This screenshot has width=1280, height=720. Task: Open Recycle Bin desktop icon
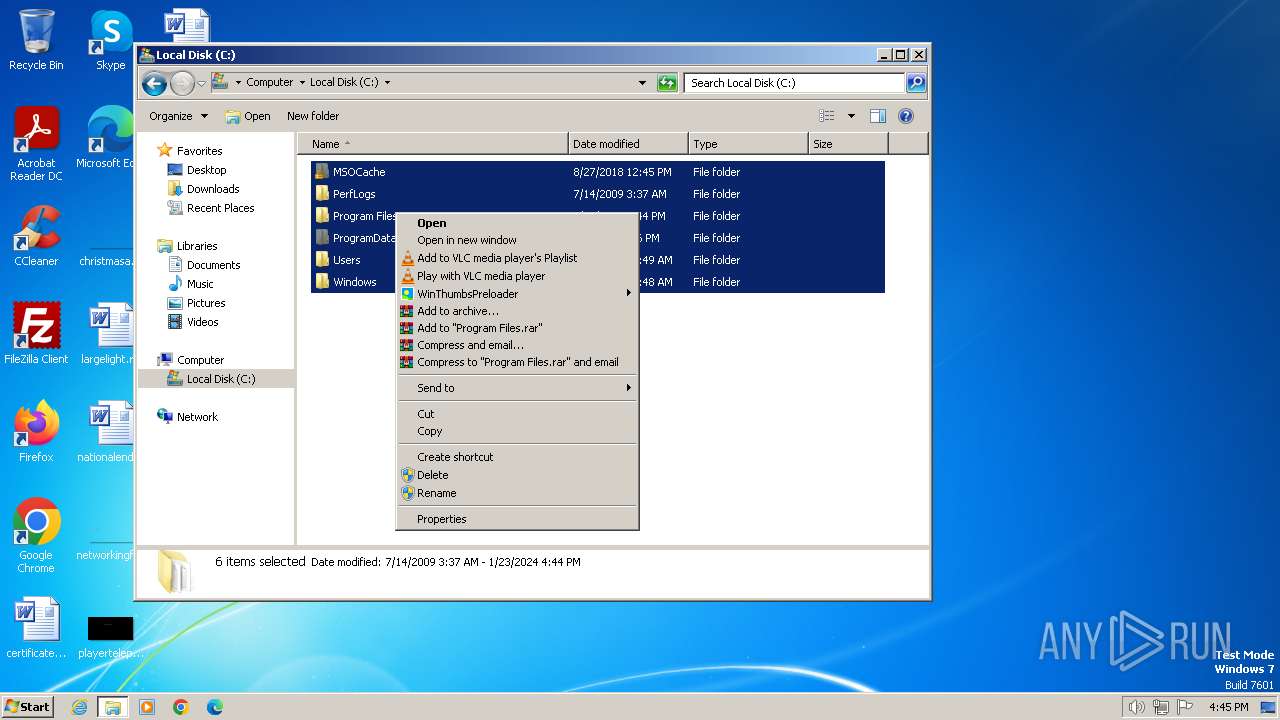(x=36, y=40)
